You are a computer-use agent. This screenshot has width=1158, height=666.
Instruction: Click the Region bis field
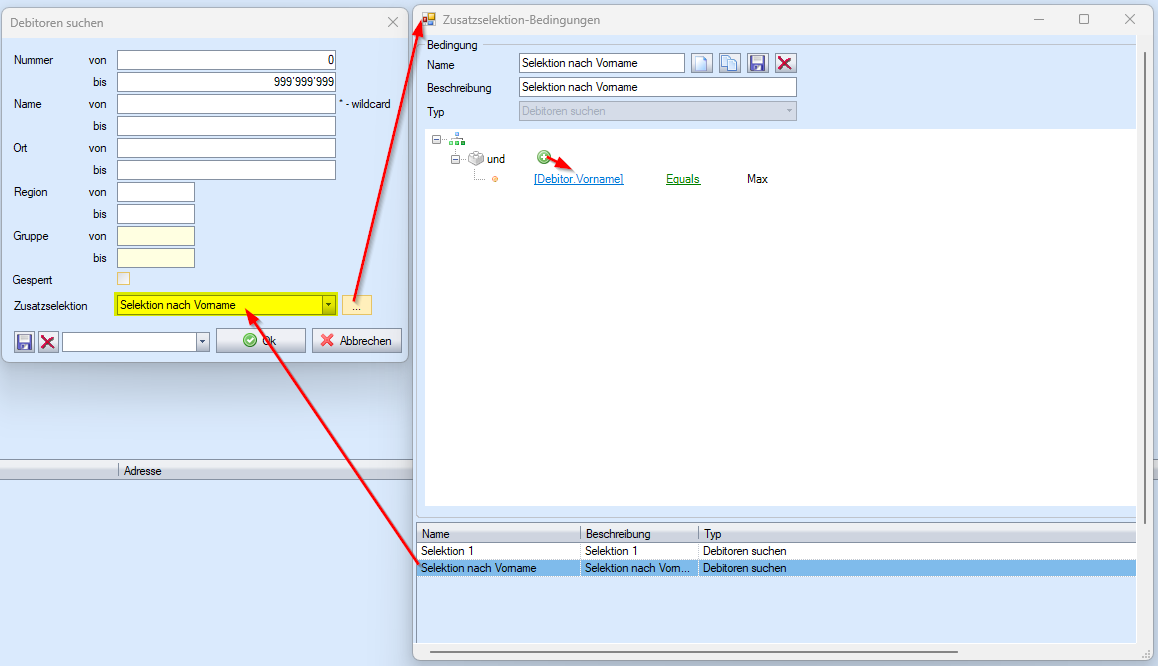click(156, 214)
